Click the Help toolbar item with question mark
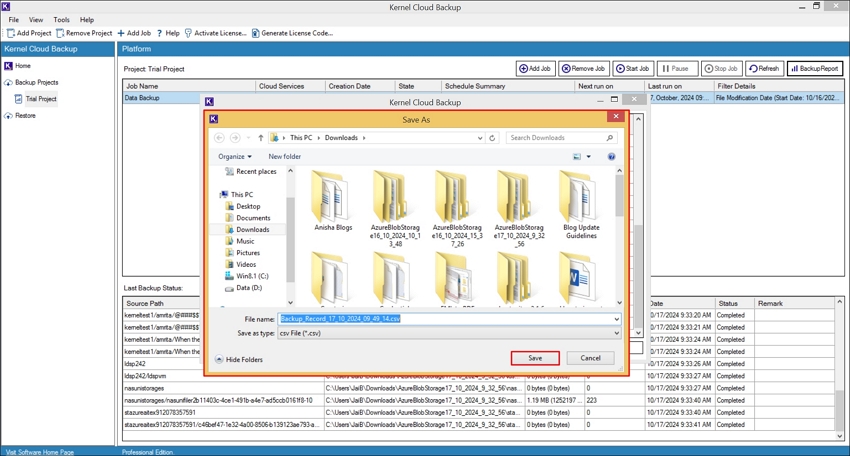 click(168, 33)
